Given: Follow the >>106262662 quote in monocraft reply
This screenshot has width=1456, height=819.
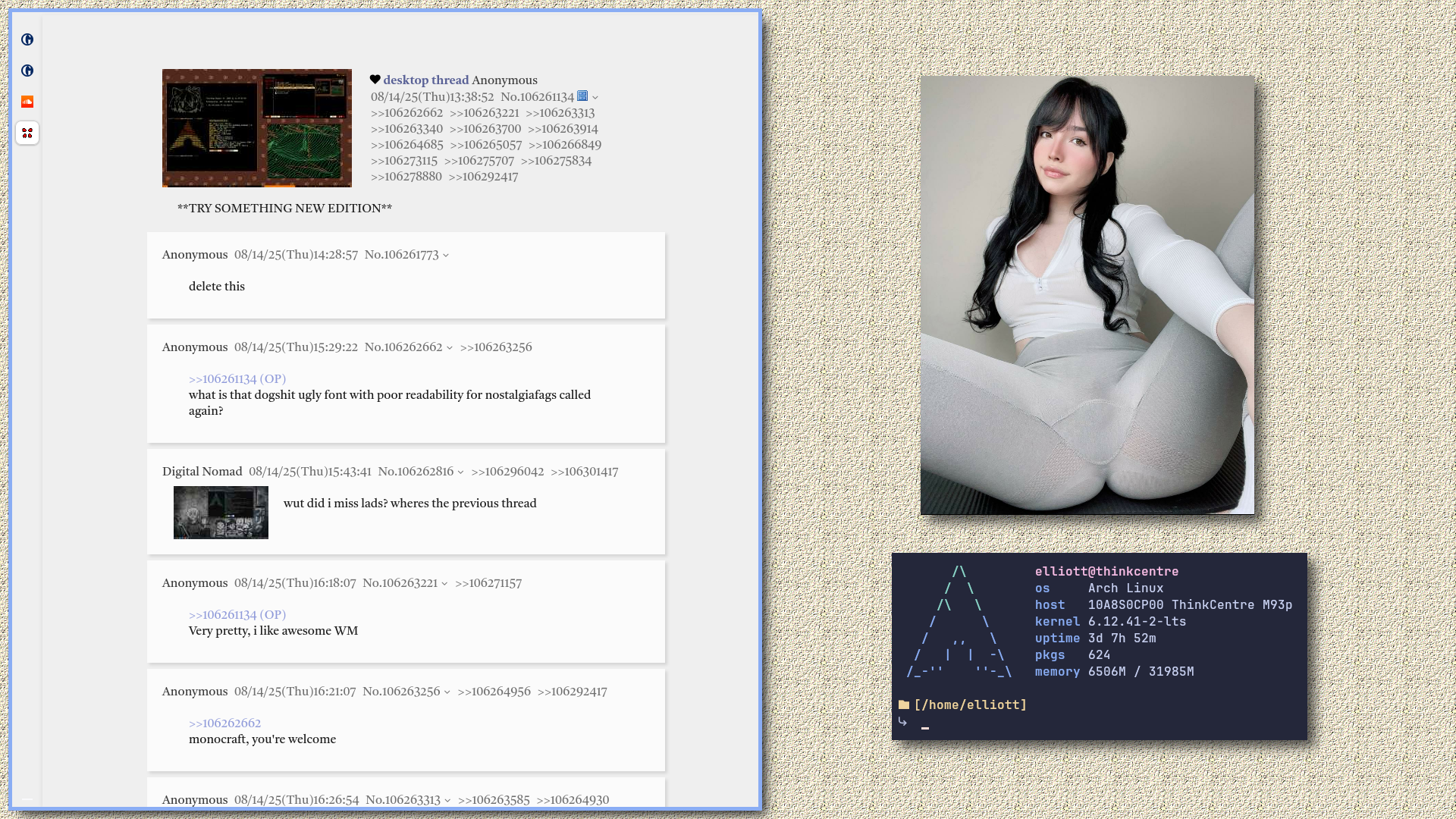Looking at the screenshot, I should pos(224,723).
